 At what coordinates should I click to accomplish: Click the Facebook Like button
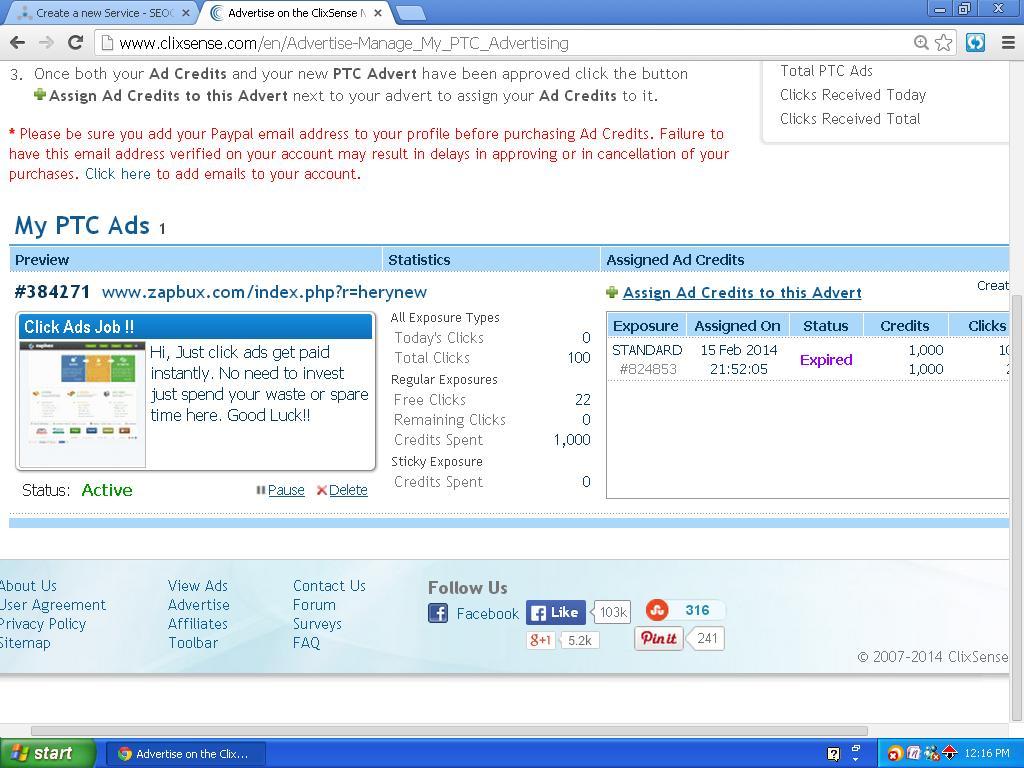click(x=556, y=612)
